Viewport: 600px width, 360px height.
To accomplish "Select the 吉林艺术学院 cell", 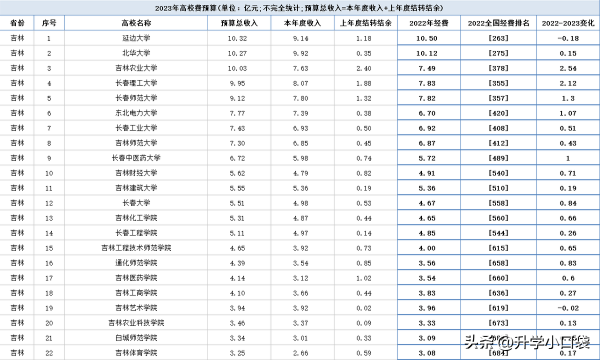I will click(x=136, y=308).
